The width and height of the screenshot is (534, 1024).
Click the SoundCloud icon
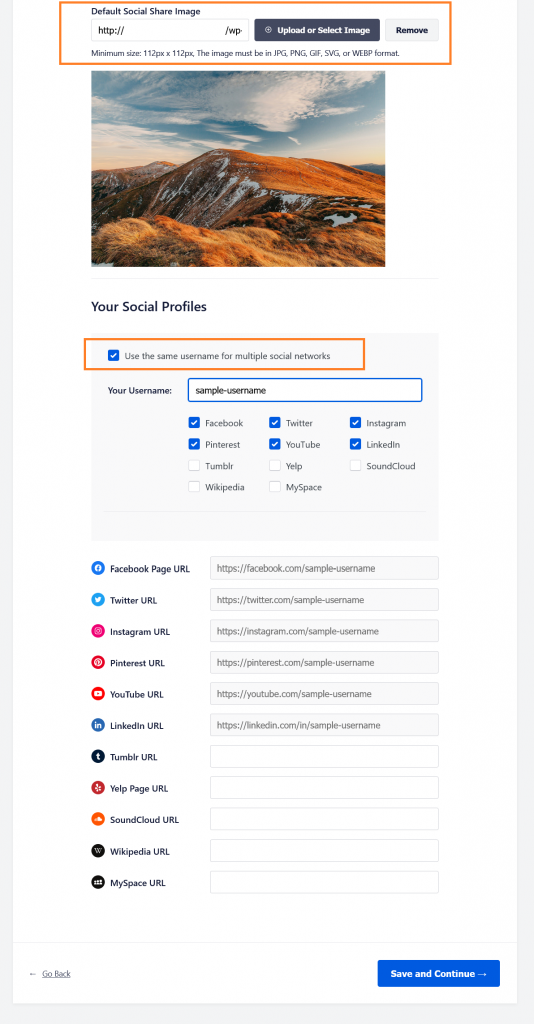[98, 819]
